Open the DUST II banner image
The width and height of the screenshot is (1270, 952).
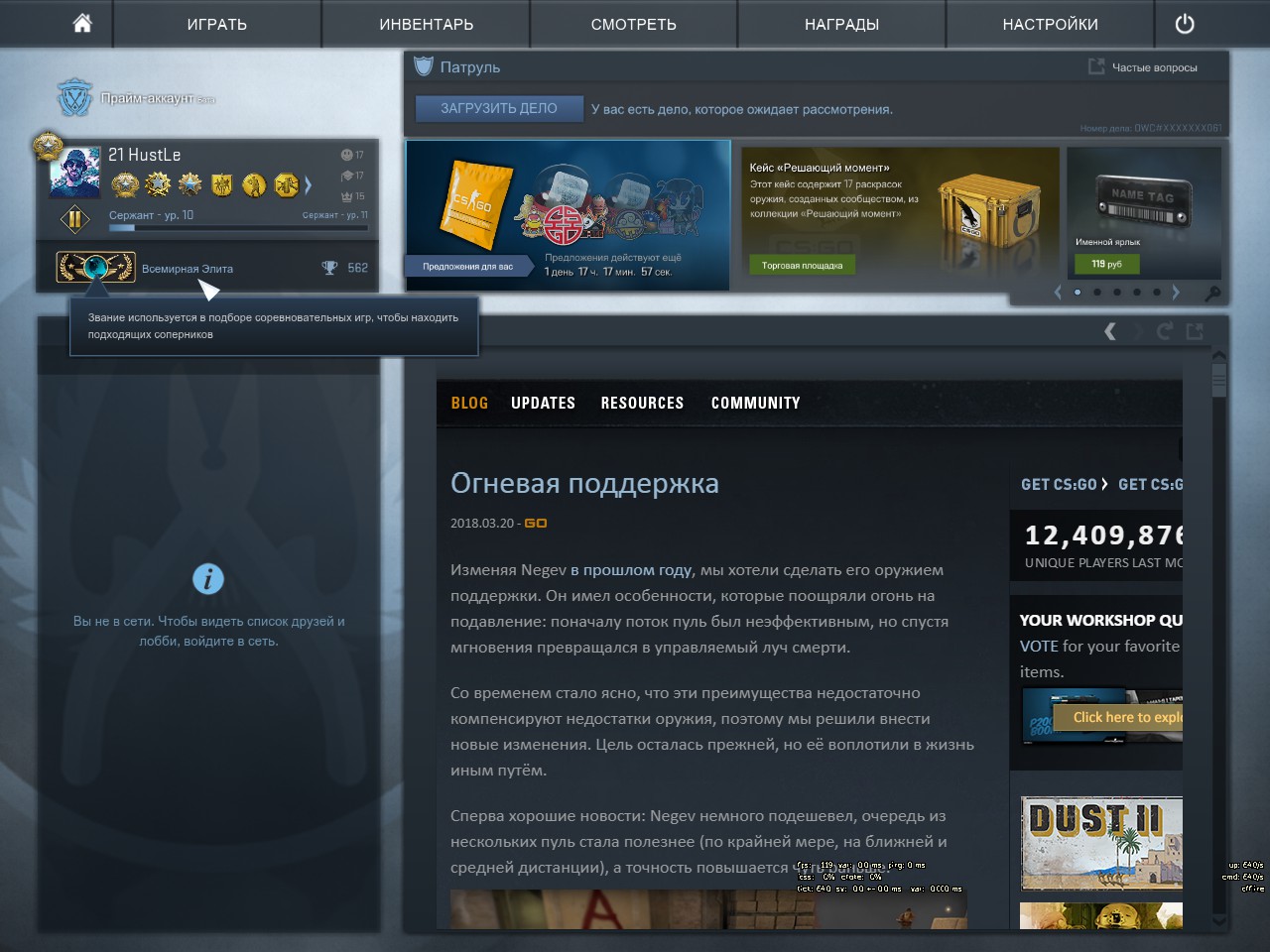click(x=1101, y=843)
